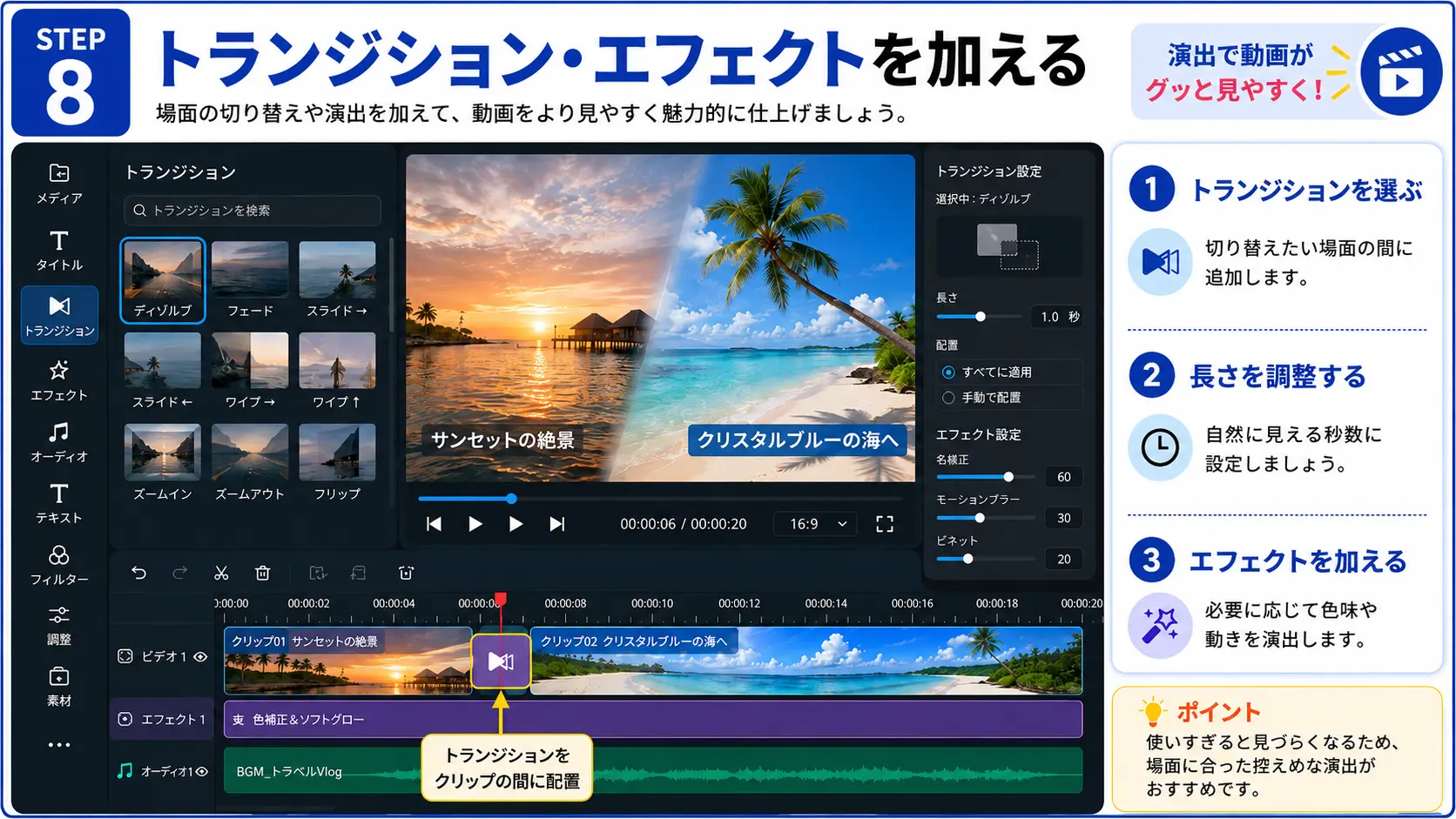Image resolution: width=1456 pixels, height=819 pixels.
Task: Delete selection with the trash icon
Action: pos(262,573)
